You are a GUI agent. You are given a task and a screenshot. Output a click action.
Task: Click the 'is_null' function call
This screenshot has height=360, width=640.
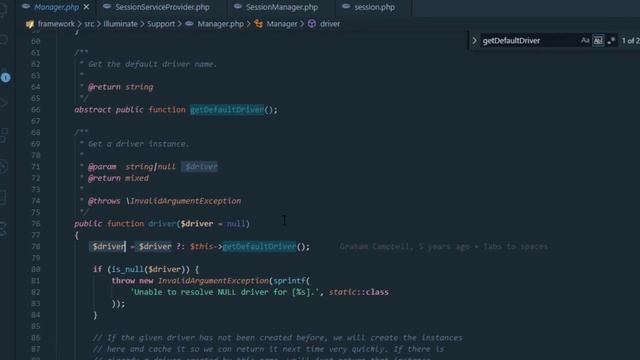[127, 269]
